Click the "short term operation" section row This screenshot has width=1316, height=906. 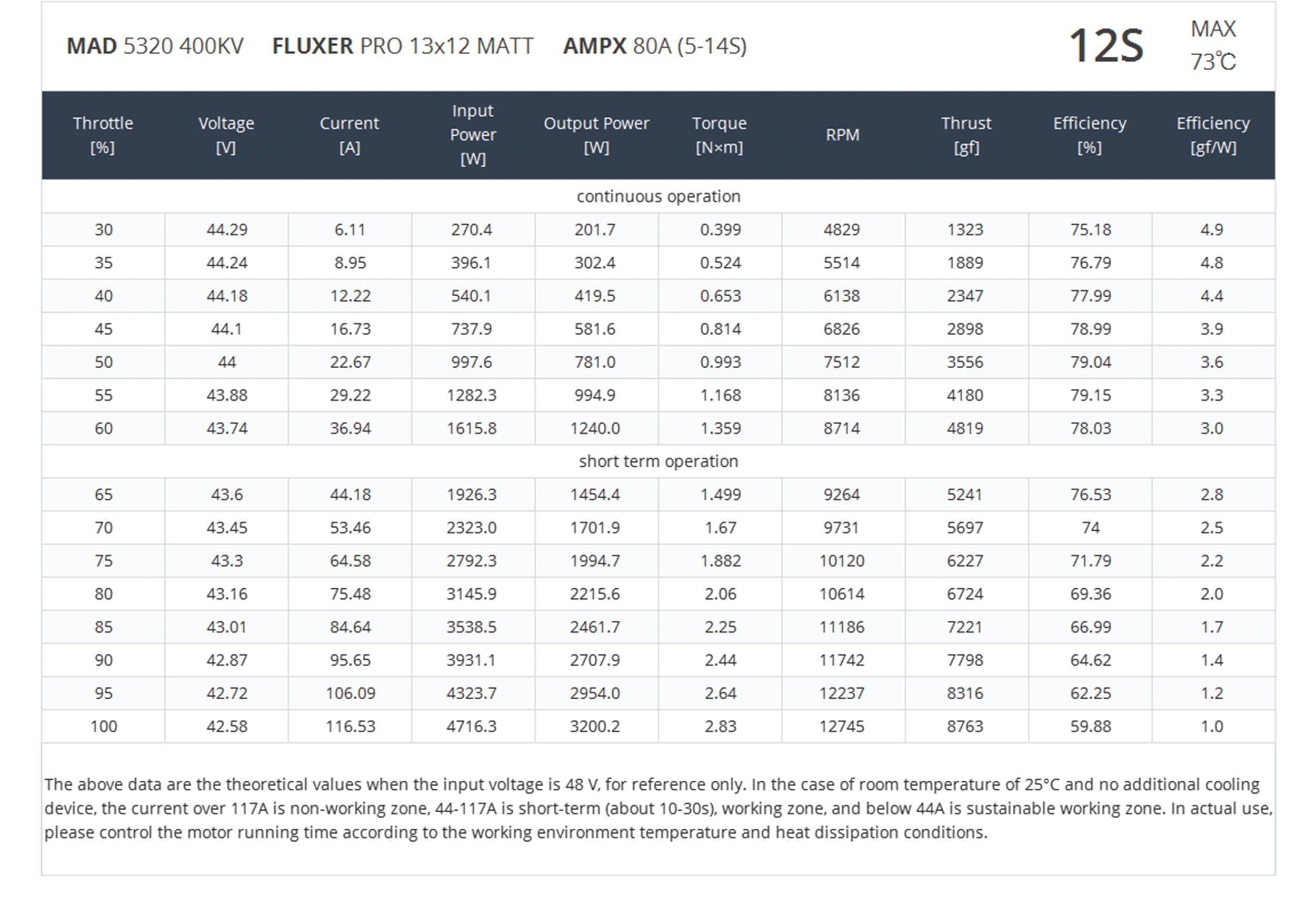tap(659, 461)
